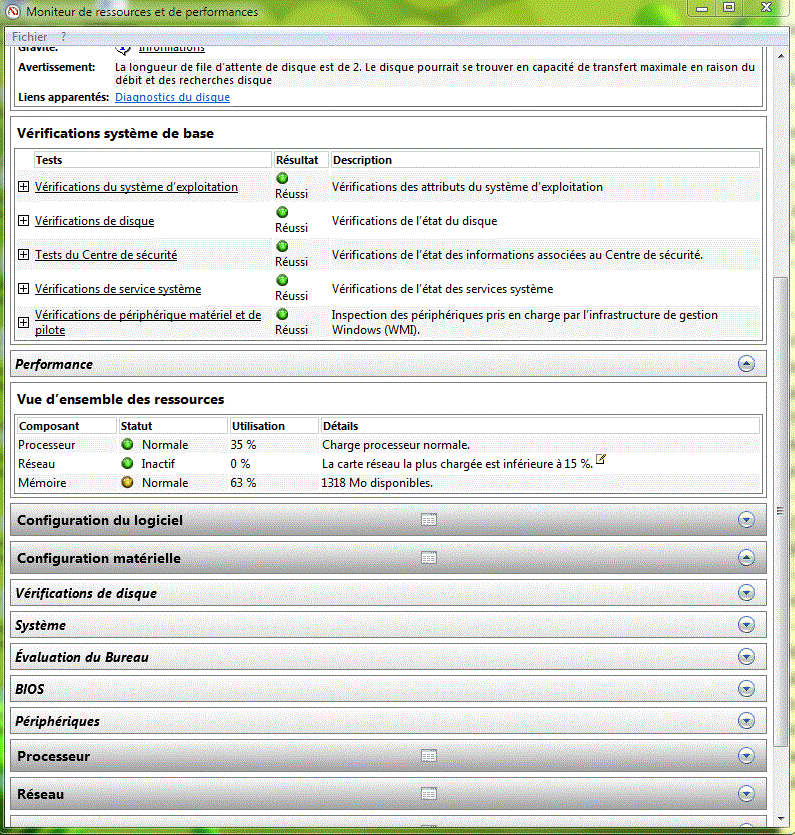795x835 pixels.
Task: Click the scrollbar up arrow
Action: point(780,55)
